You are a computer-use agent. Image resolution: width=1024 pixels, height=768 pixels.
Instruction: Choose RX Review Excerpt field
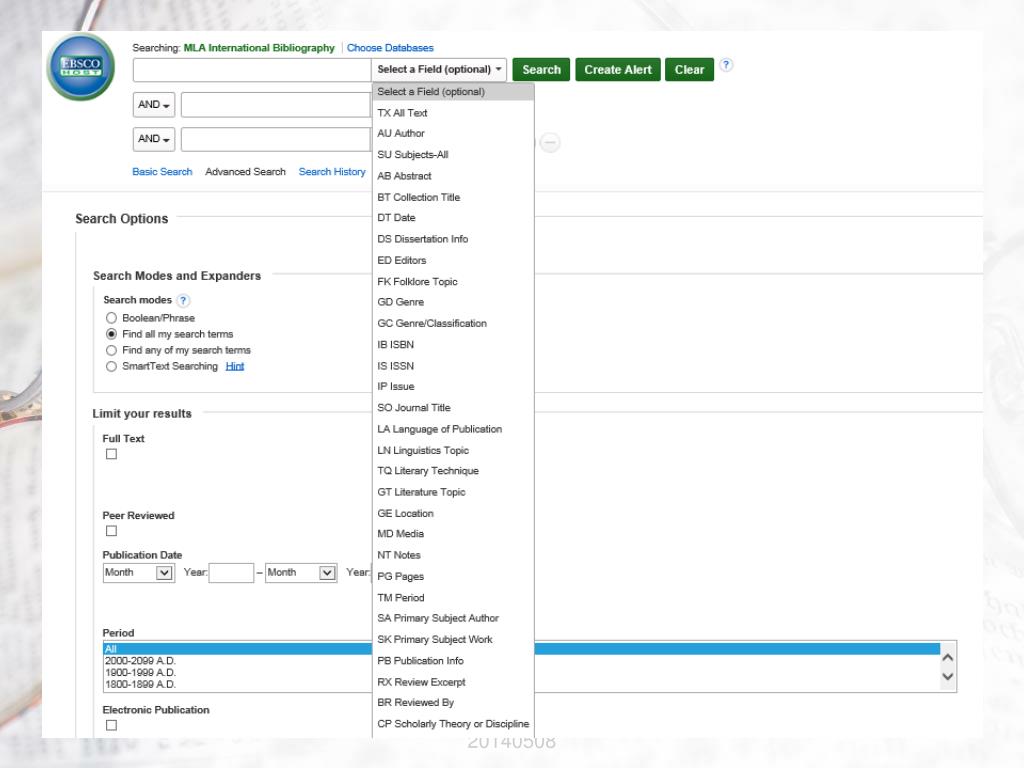(x=453, y=682)
